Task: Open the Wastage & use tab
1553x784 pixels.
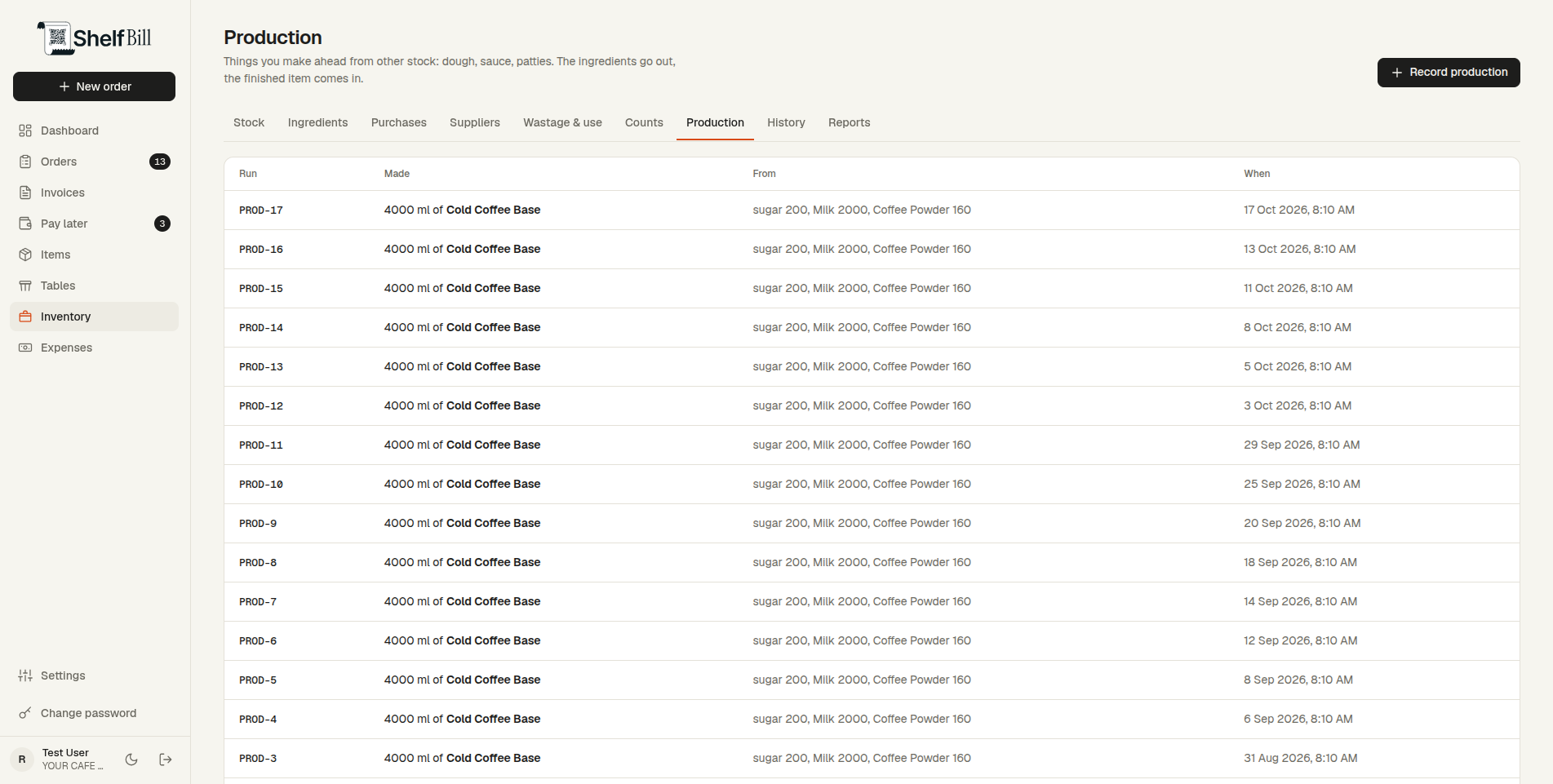Action: pyautogui.click(x=563, y=122)
